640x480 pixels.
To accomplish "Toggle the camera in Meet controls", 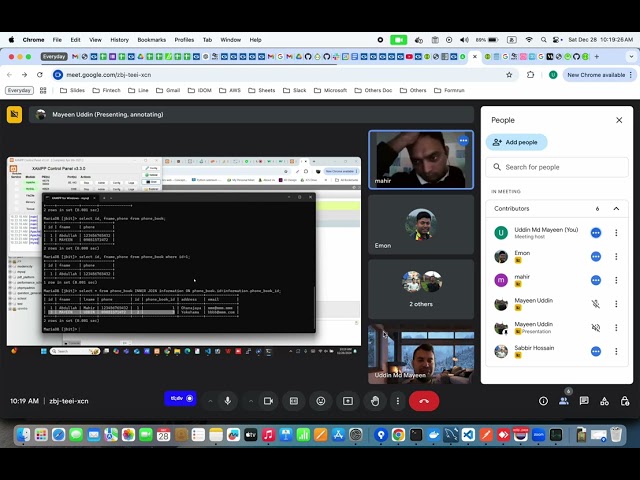I will pyautogui.click(x=268, y=401).
